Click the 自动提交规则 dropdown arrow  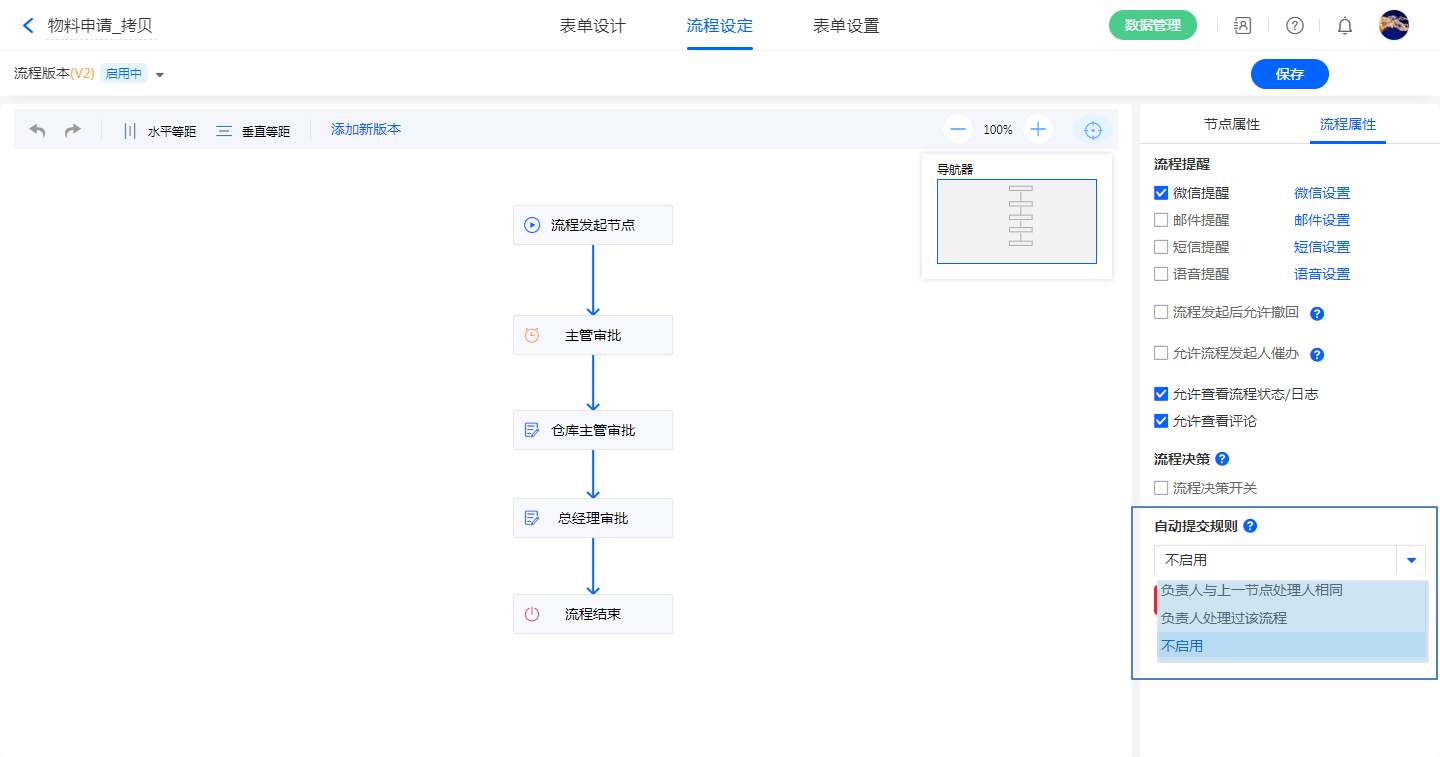pos(1411,560)
